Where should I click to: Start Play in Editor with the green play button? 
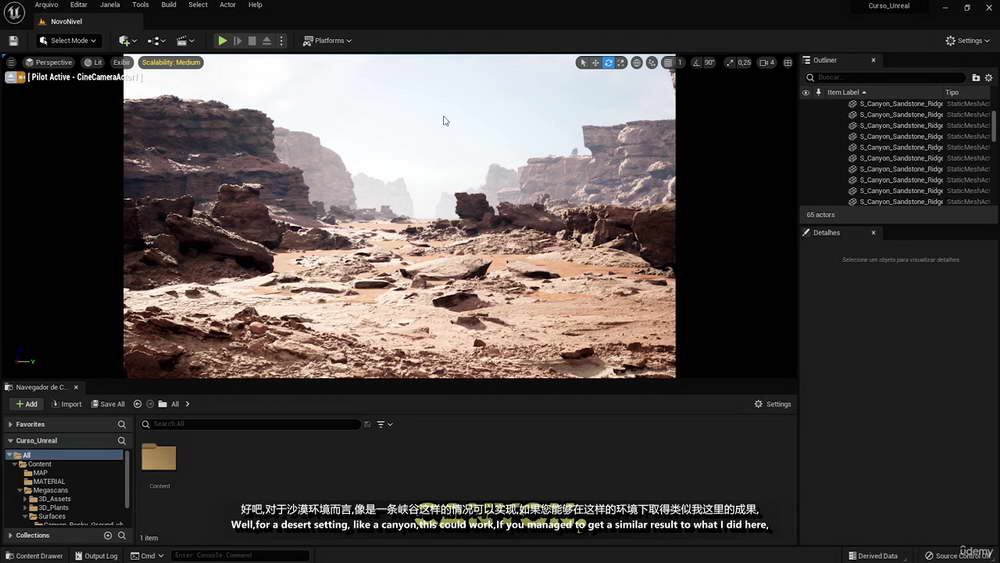223,41
